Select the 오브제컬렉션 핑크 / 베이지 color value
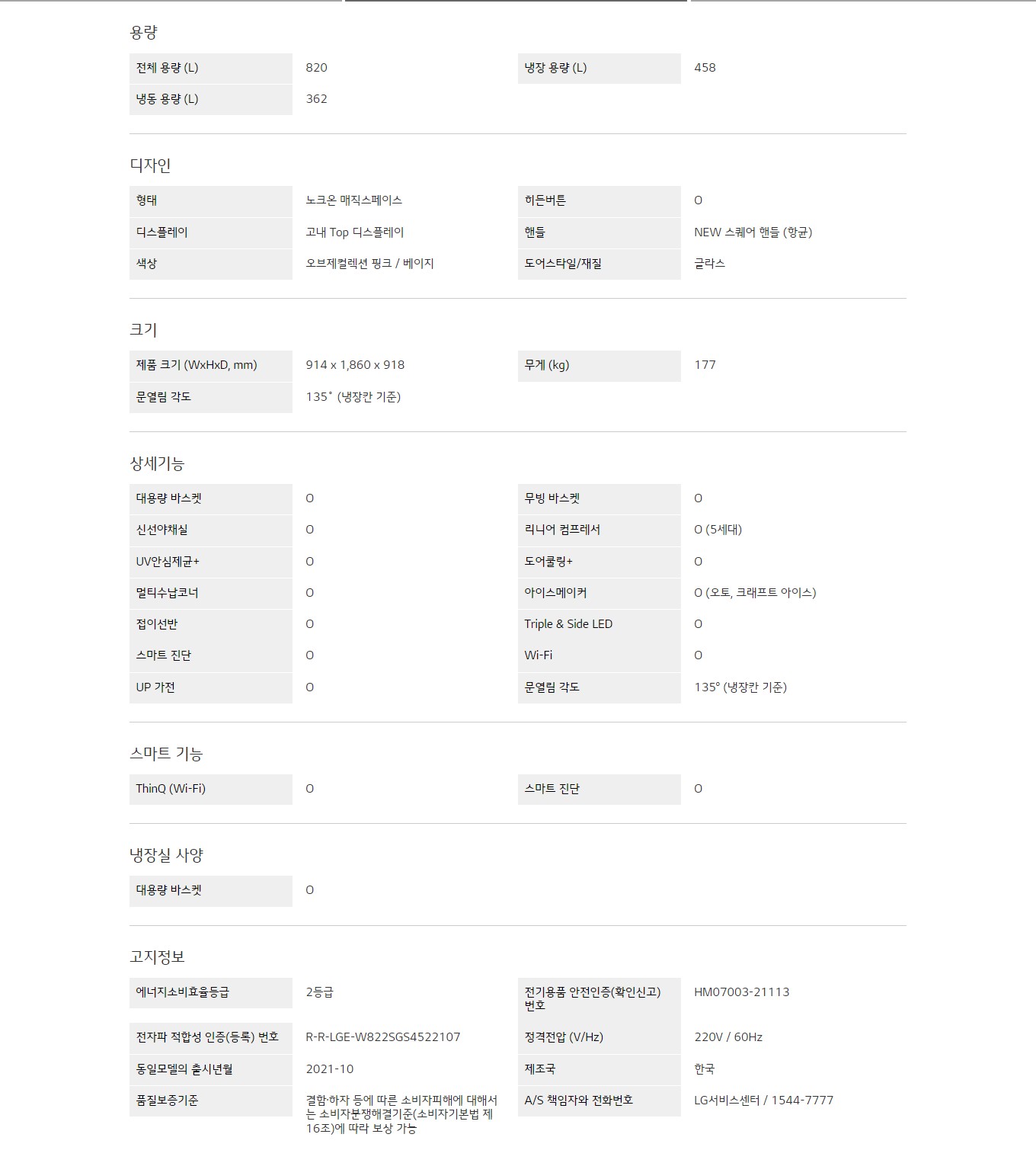This screenshot has height=1163, width=1036. 369,264
